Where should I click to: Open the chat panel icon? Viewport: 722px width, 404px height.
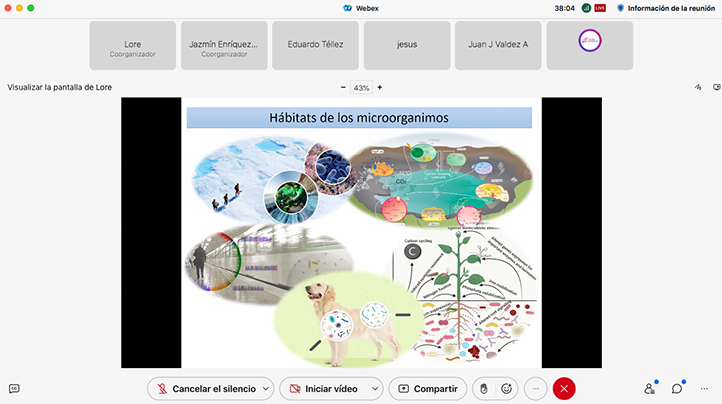677,388
